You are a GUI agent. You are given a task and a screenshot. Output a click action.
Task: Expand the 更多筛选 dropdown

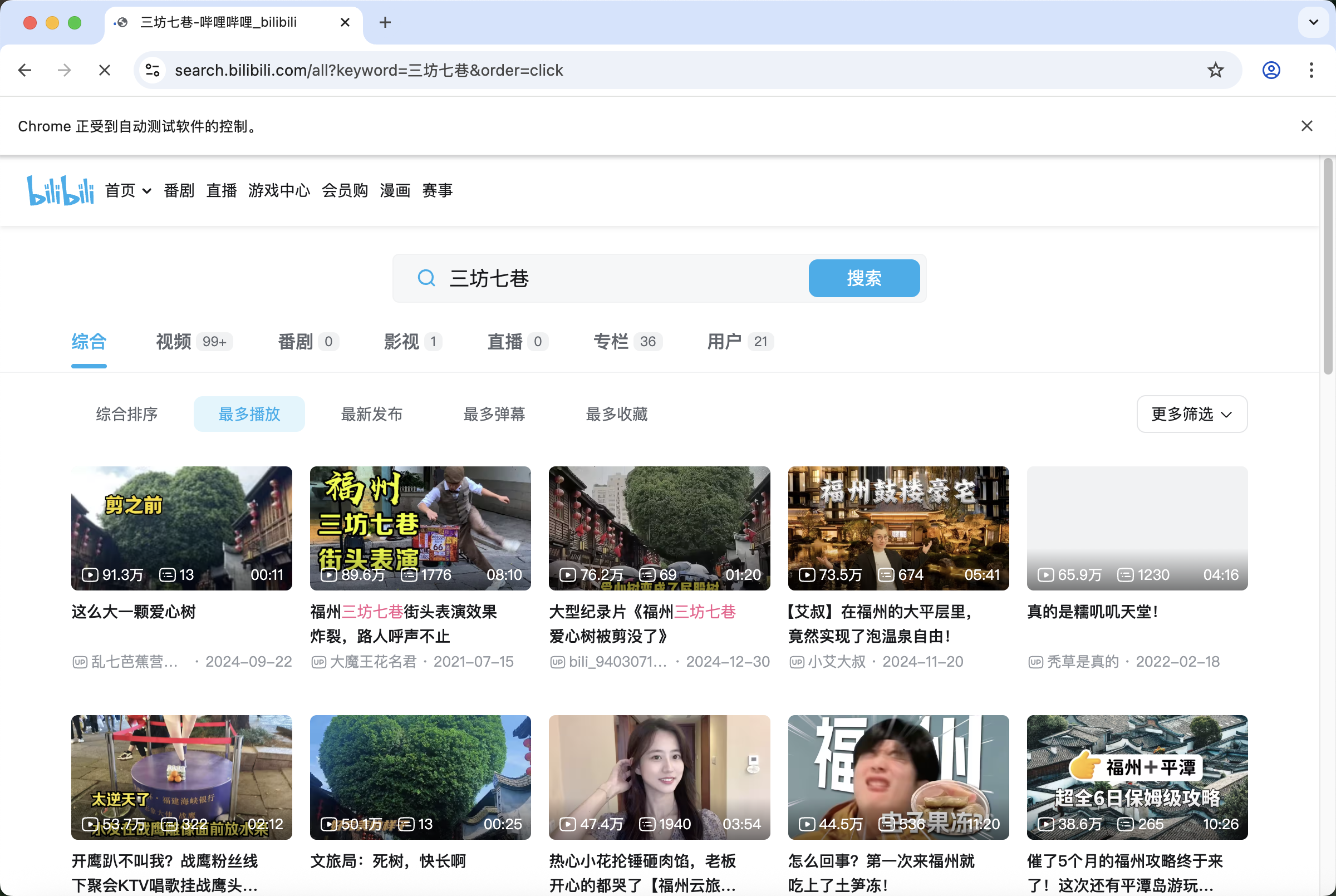1191,413
